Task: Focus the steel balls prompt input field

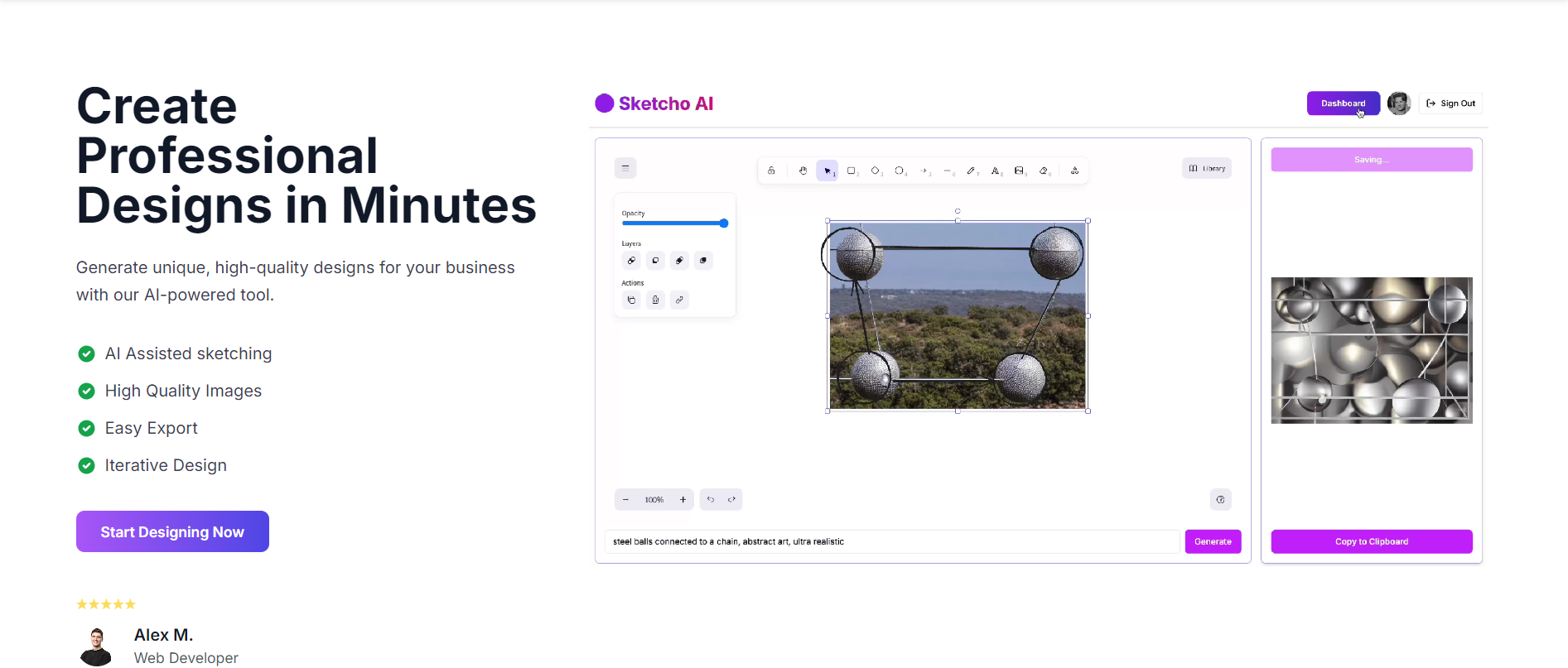Action: (x=892, y=541)
